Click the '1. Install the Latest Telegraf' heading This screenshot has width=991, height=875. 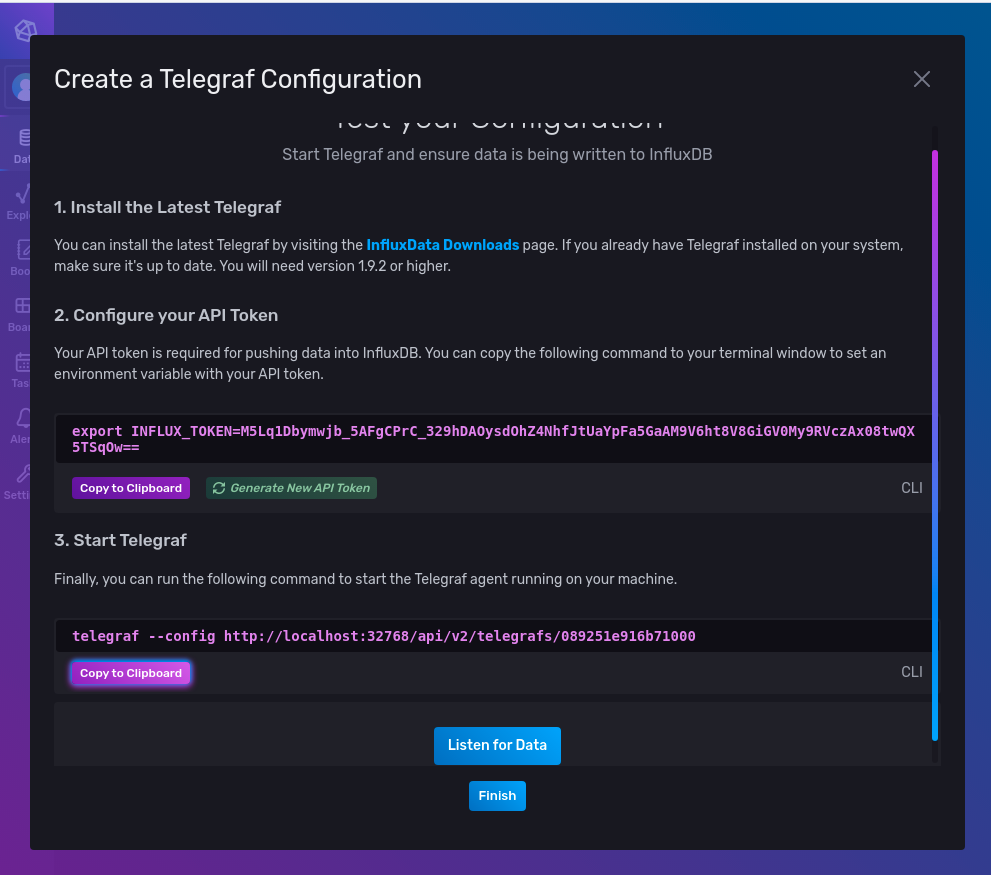(167, 207)
